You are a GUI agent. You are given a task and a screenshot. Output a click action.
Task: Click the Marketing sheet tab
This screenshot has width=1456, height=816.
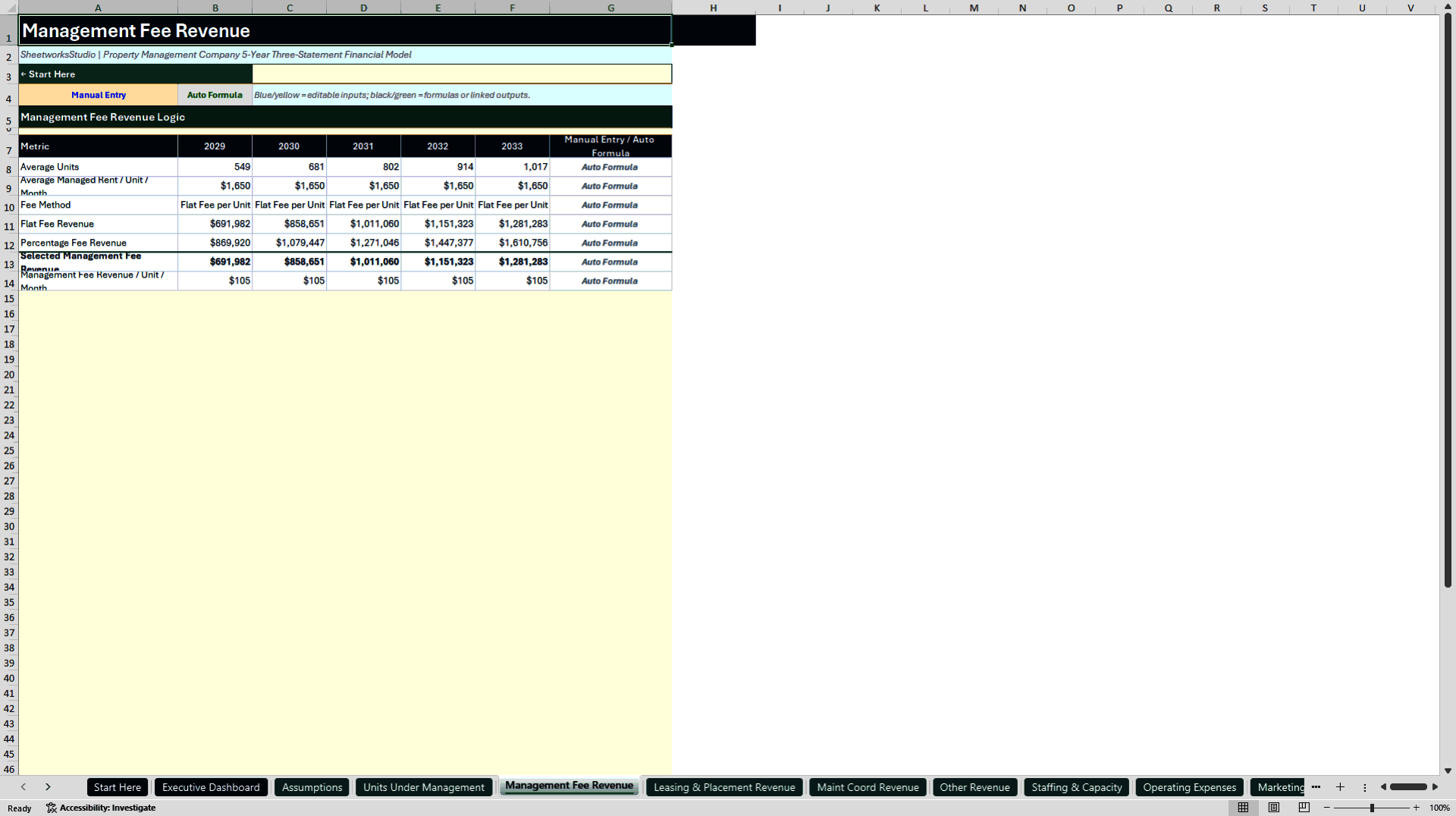point(1279,787)
